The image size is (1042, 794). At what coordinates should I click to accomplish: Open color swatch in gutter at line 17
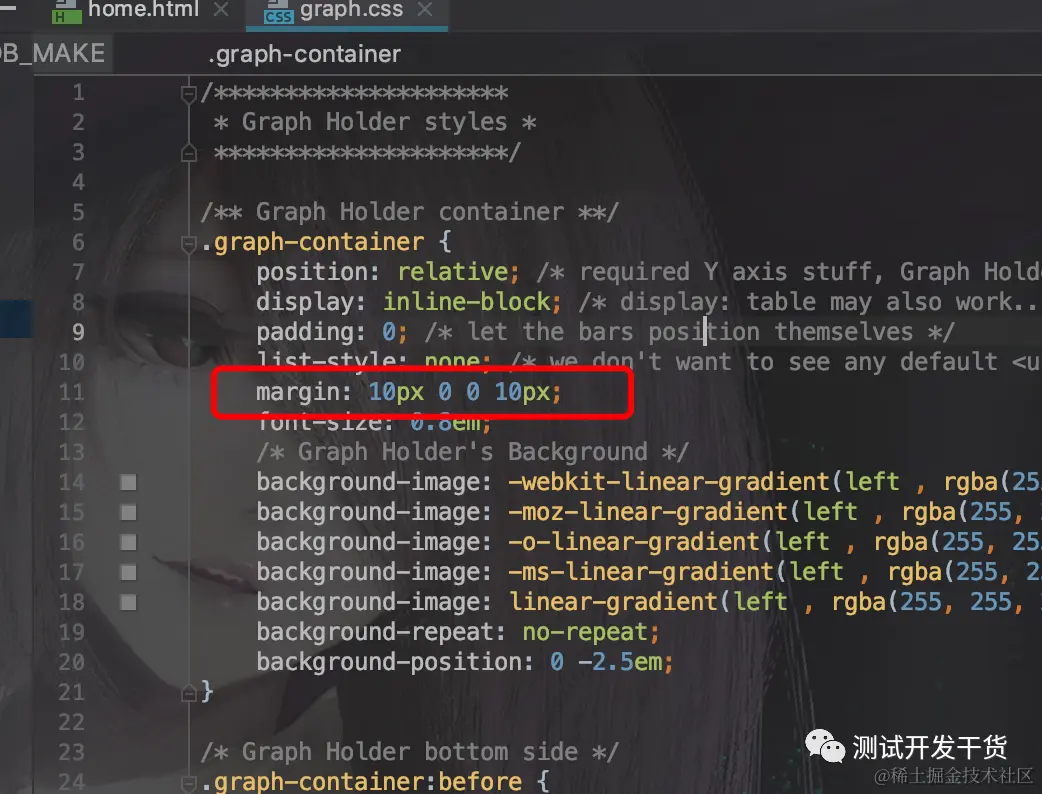click(x=128, y=572)
